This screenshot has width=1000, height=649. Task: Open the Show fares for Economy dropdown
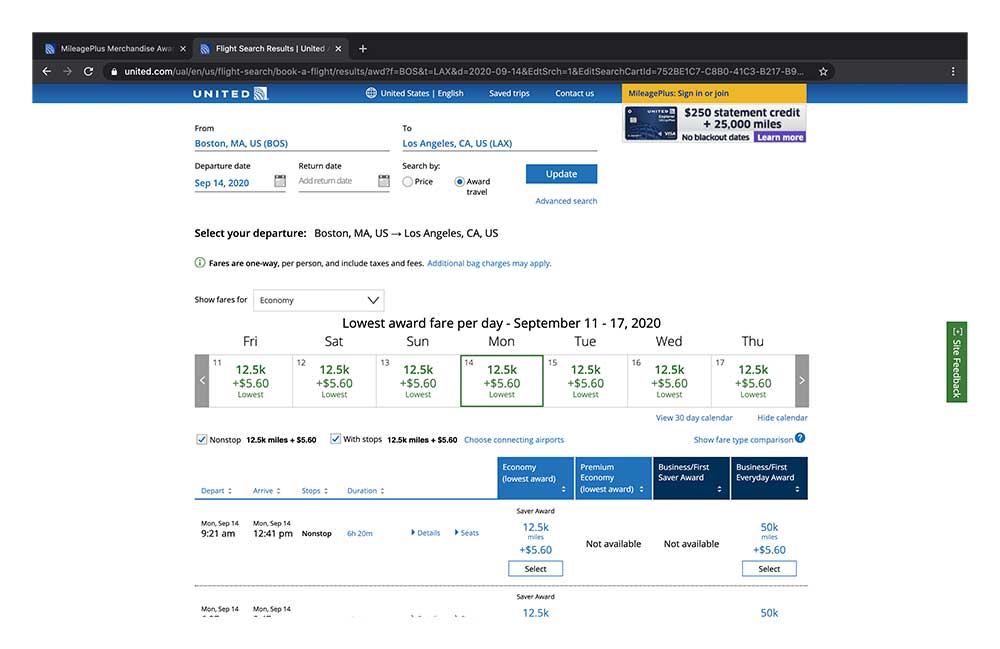pos(318,300)
